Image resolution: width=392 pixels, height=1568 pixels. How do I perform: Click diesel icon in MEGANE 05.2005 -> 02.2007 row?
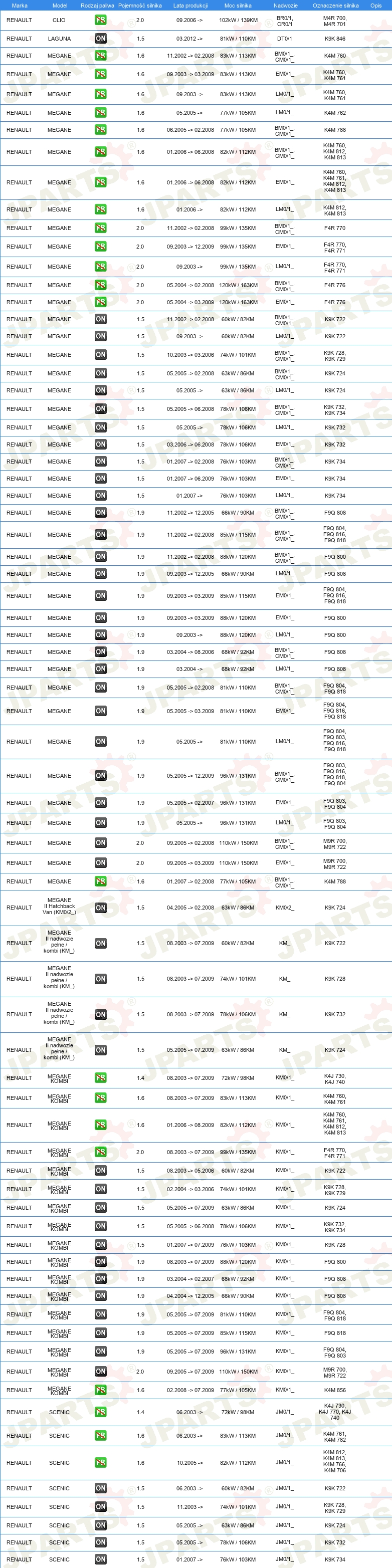click(x=100, y=803)
